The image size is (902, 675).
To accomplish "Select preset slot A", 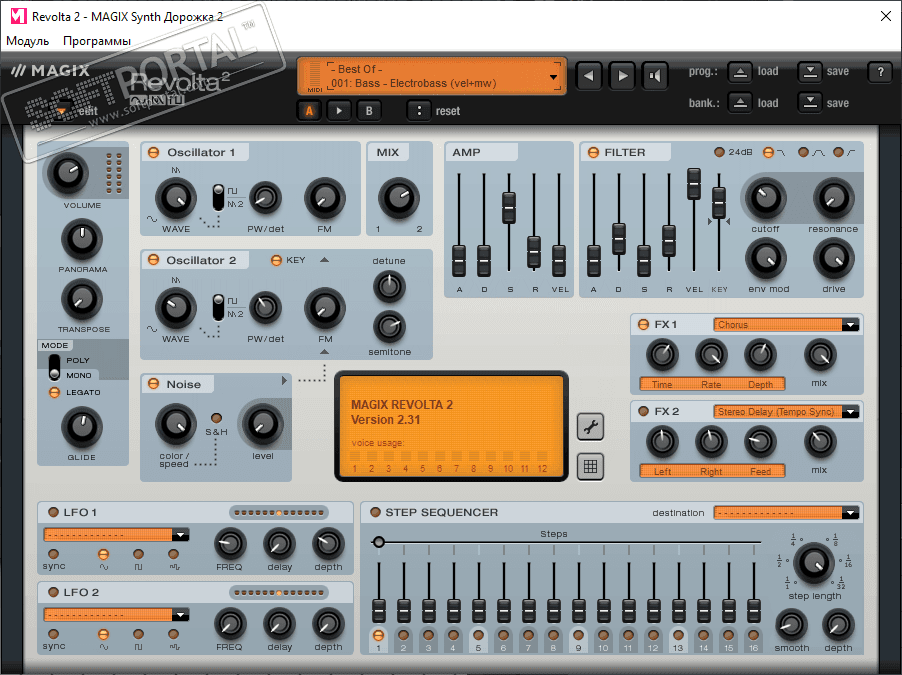I will [309, 110].
